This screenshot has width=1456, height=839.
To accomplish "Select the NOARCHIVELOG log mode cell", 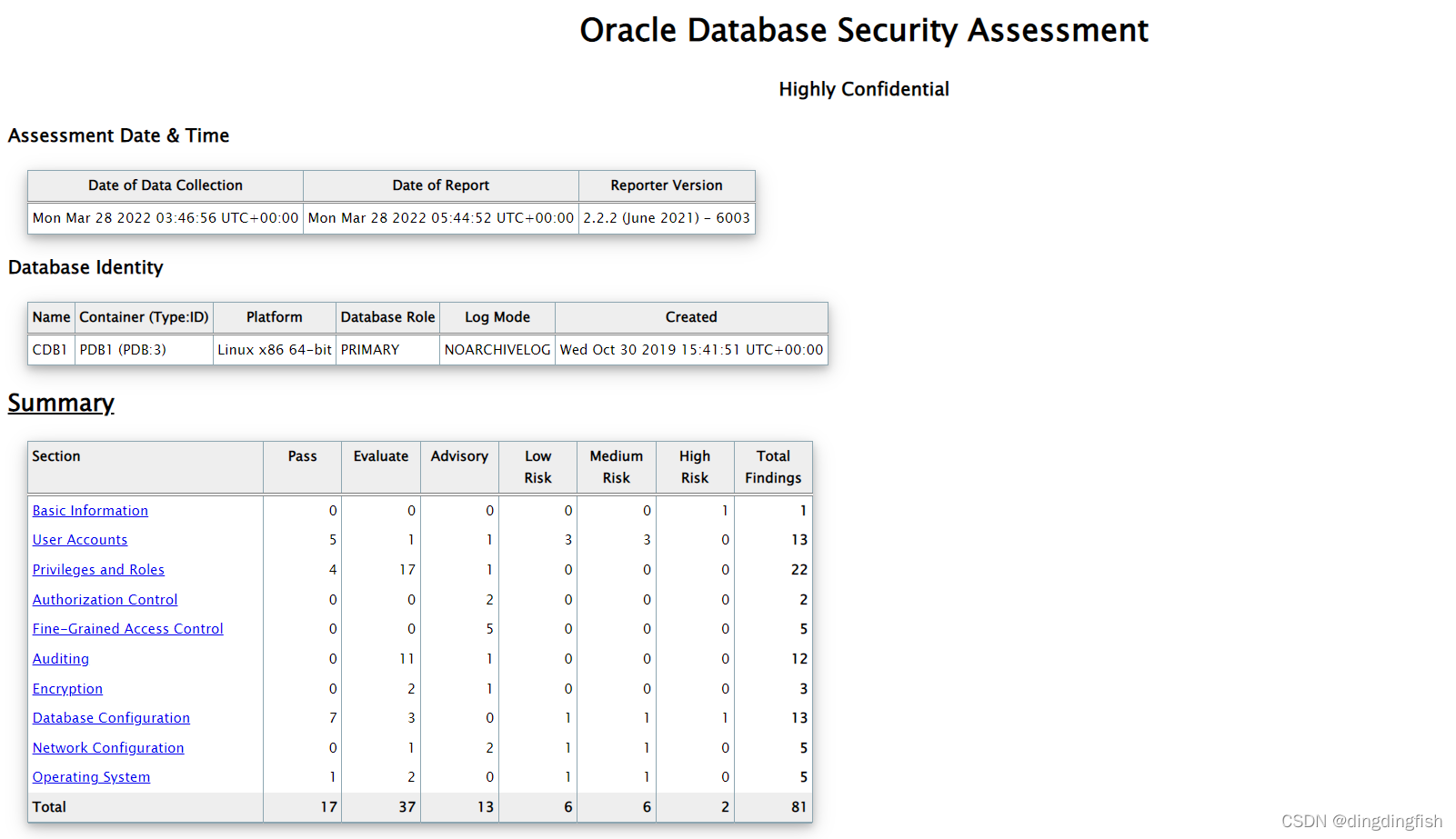I will point(497,350).
